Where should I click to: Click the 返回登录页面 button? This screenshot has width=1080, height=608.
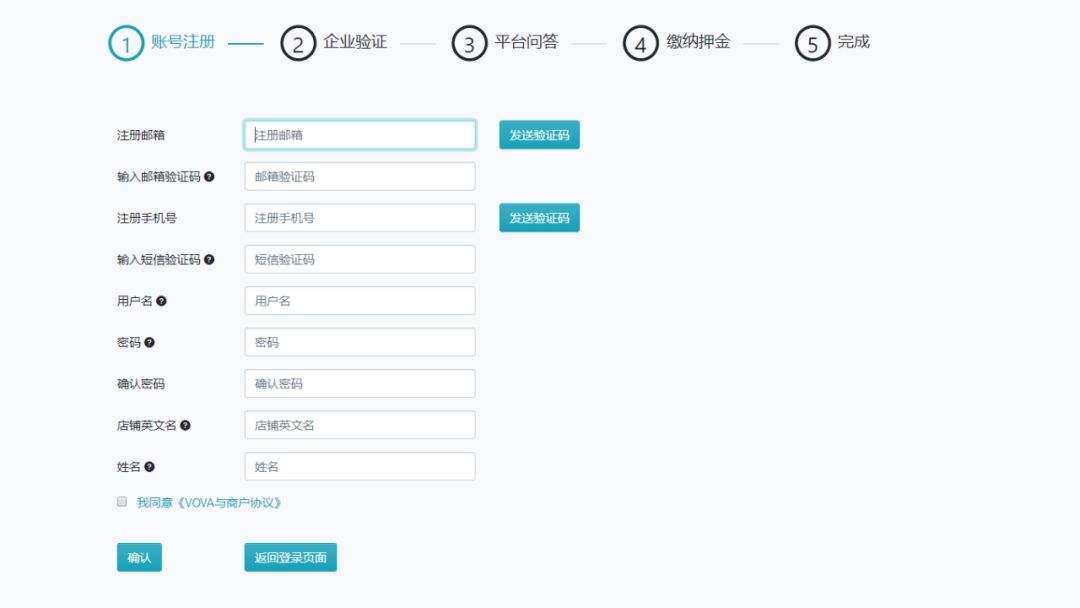coord(289,557)
